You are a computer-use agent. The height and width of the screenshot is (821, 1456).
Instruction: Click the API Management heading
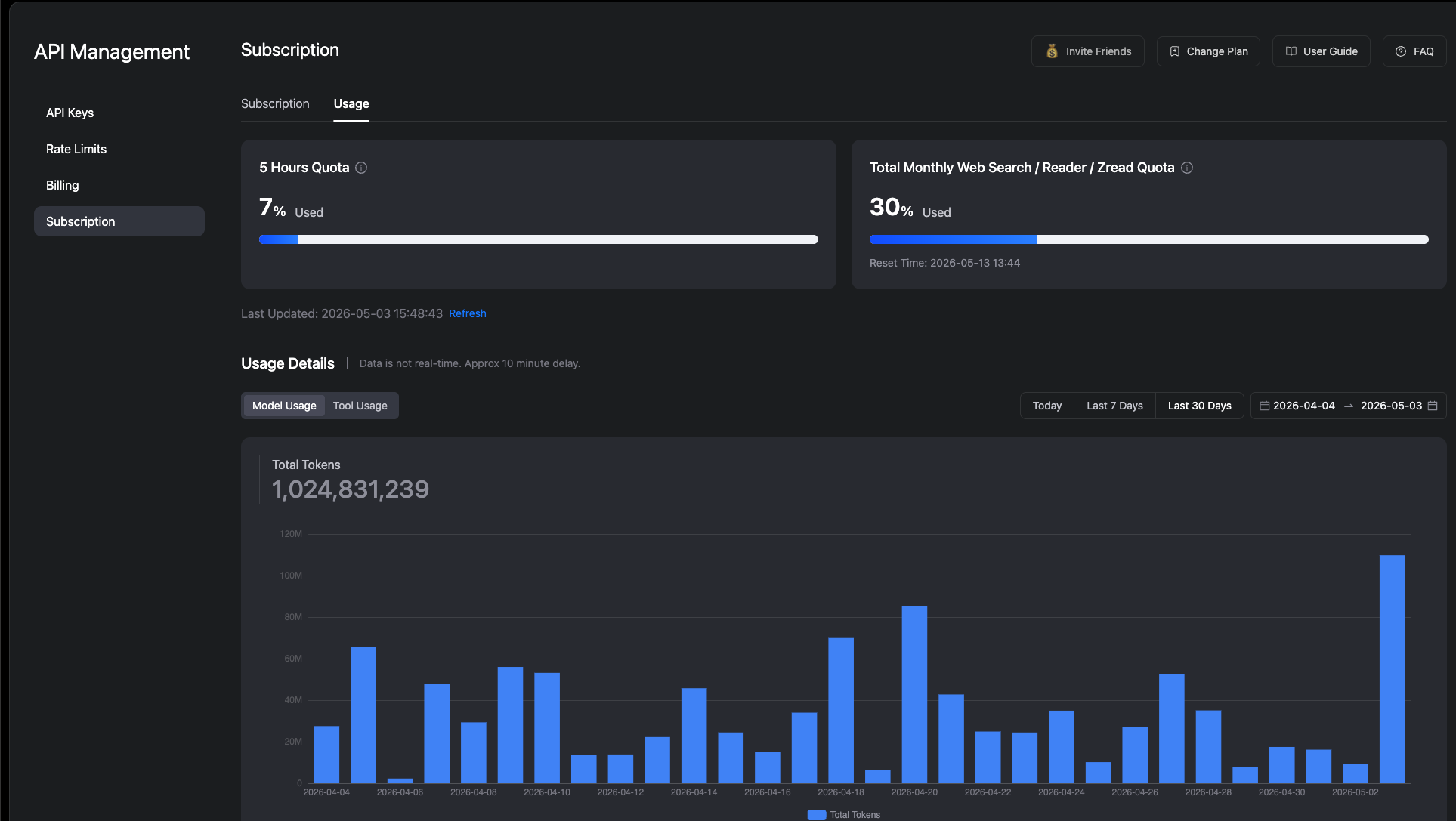pyautogui.click(x=112, y=51)
